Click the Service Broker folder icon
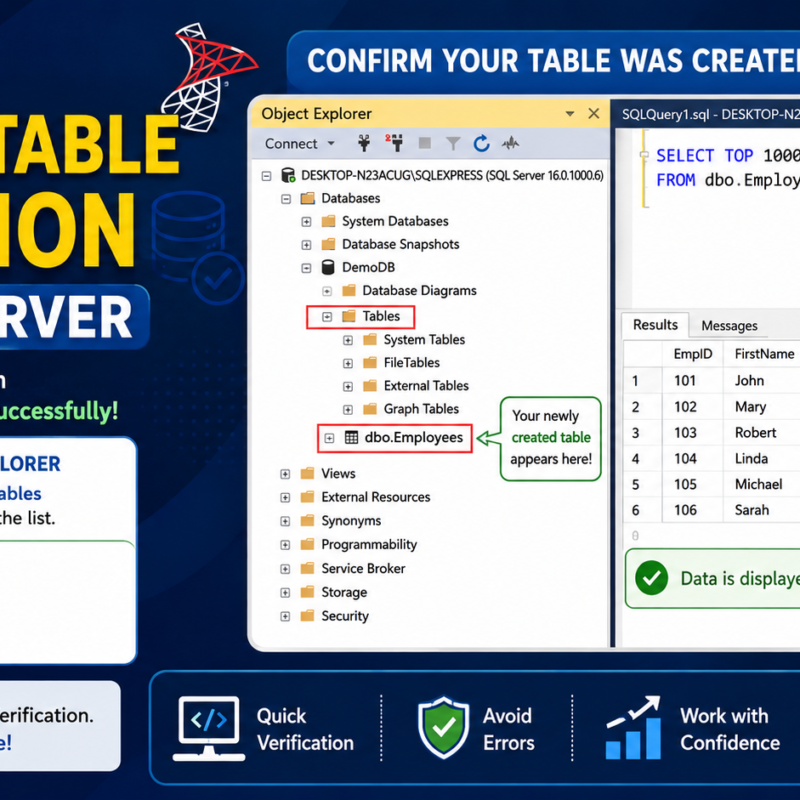This screenshot has width=800, height=800. pyautogui.click(x=307, y=568)
